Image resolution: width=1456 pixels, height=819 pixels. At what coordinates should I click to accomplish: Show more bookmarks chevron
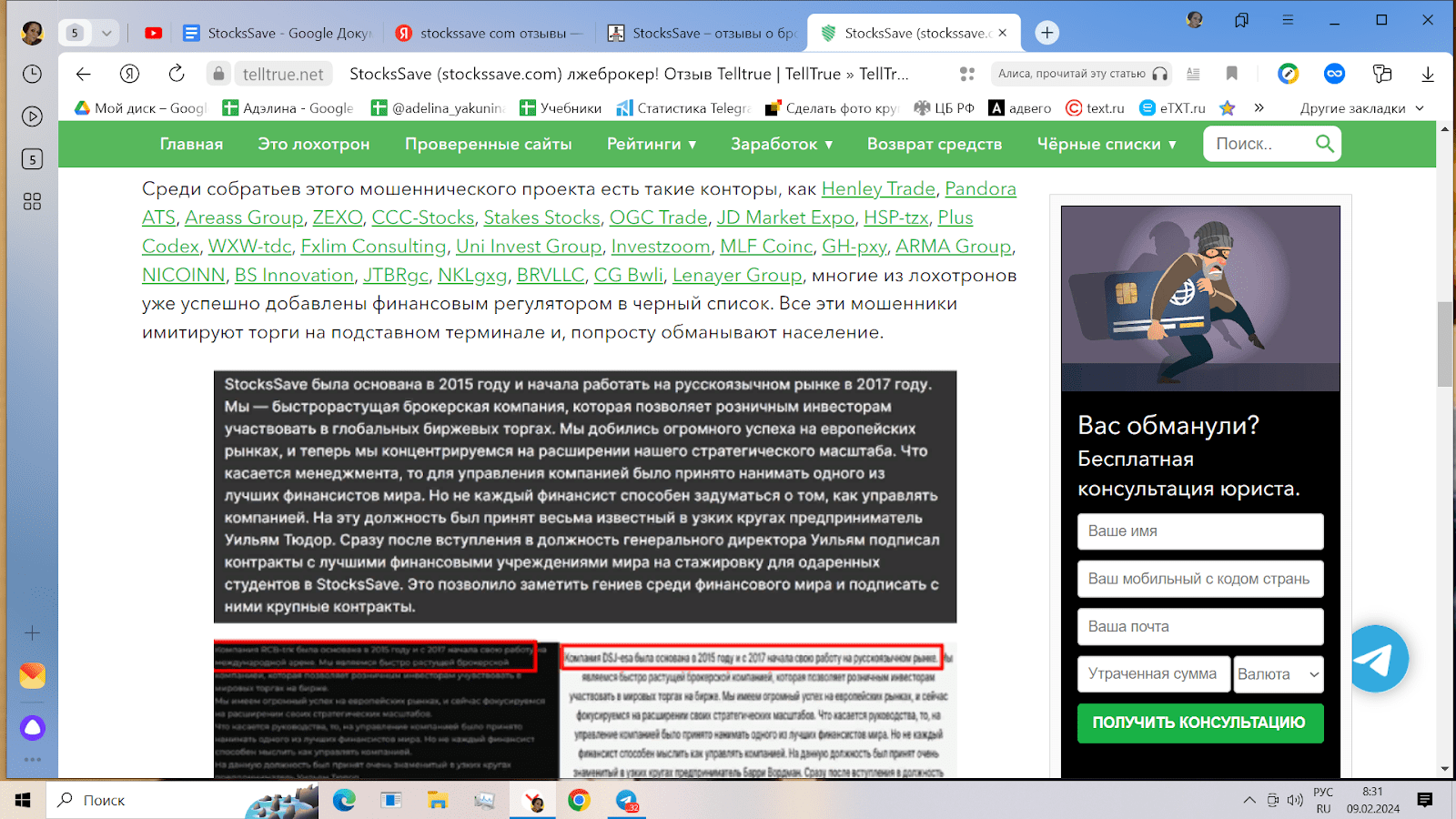[x=1259, y=107]
